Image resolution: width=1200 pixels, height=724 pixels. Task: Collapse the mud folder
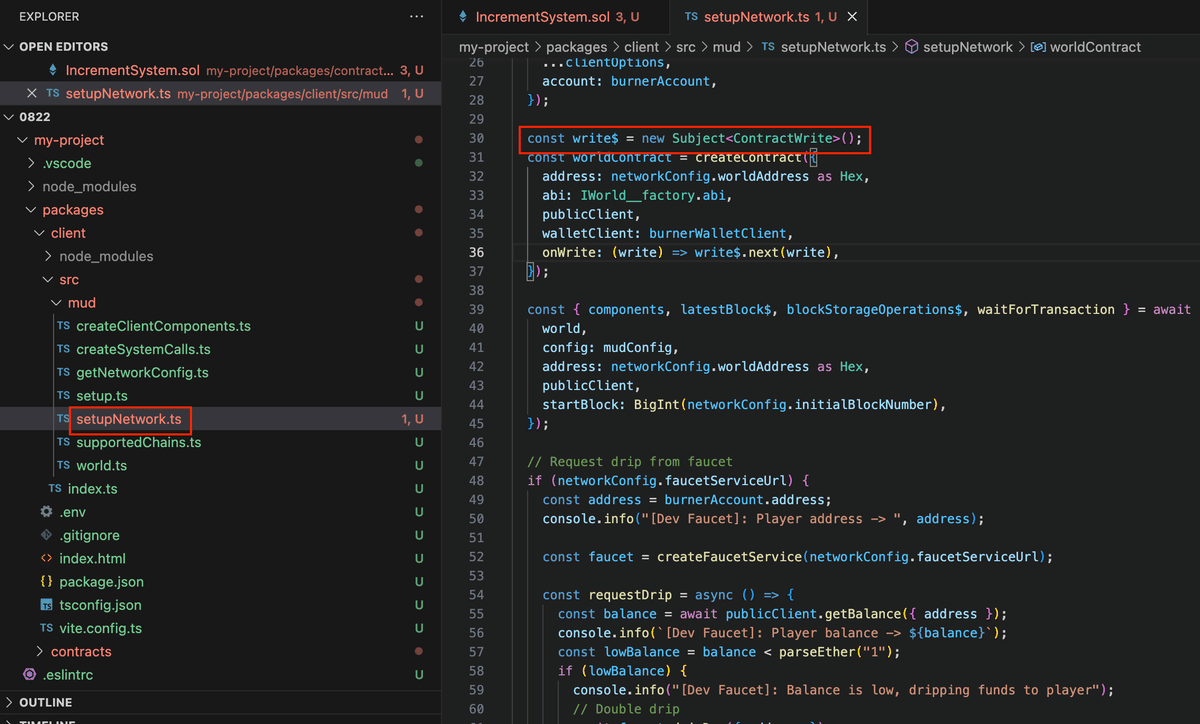[x=58, y=303]
